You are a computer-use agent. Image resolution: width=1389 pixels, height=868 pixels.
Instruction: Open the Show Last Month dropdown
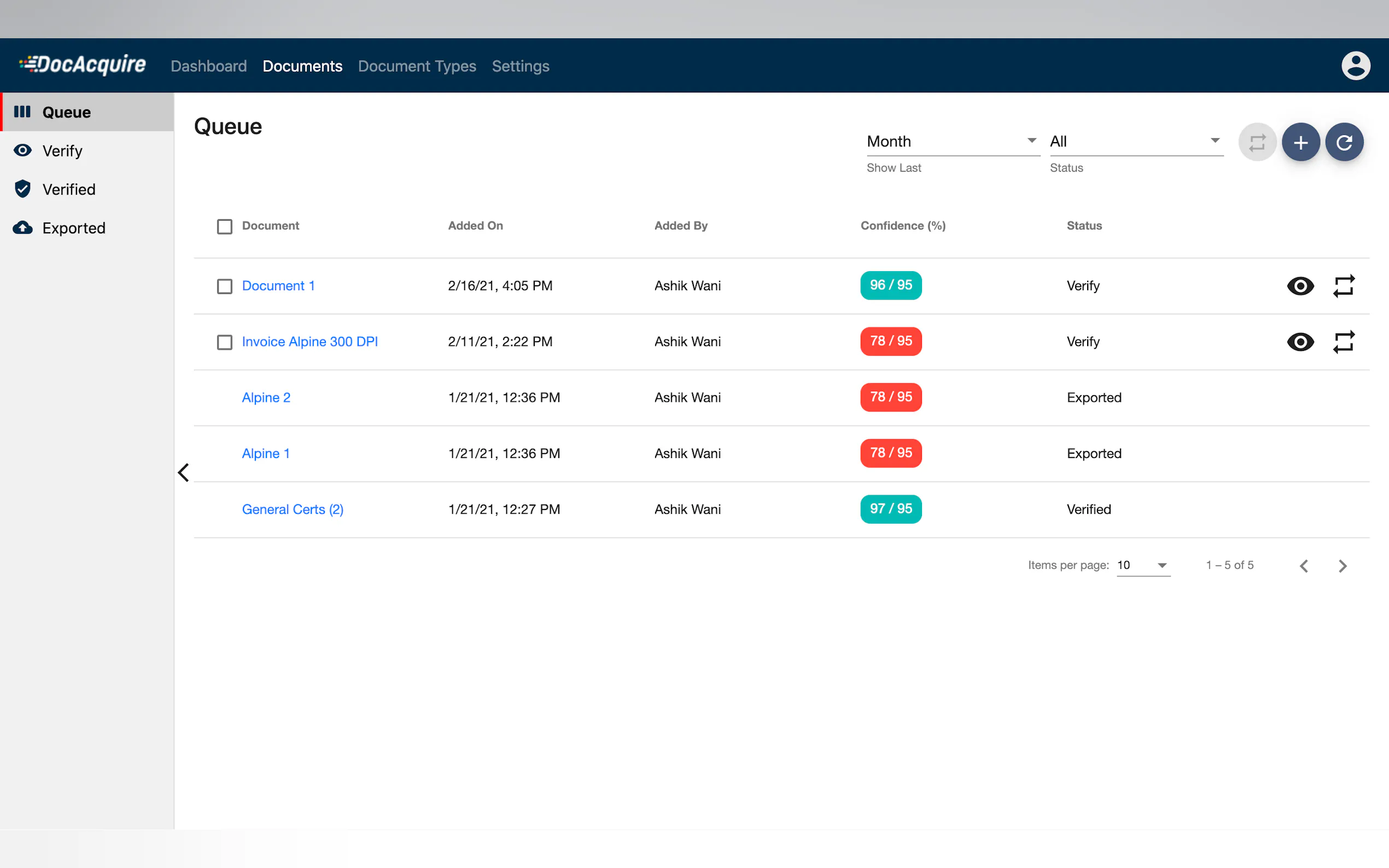[952, 141]
